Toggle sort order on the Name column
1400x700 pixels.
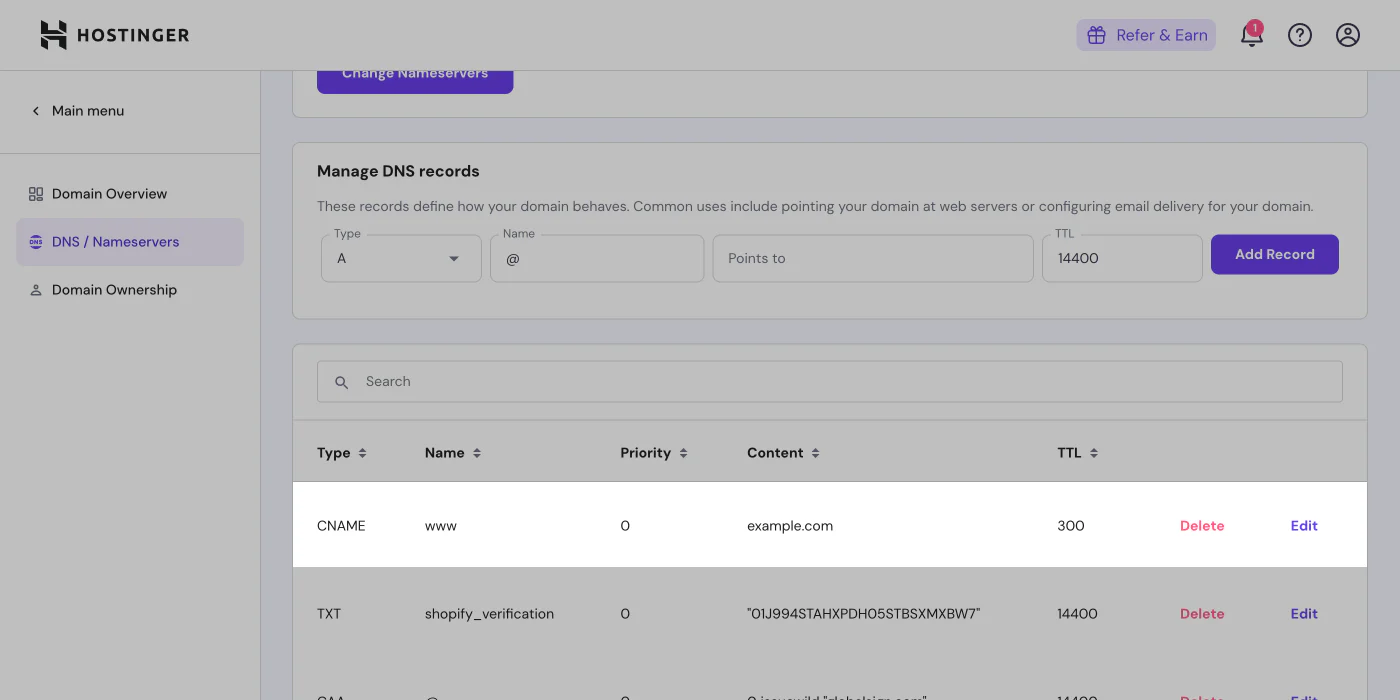click(x=477, y=452)
